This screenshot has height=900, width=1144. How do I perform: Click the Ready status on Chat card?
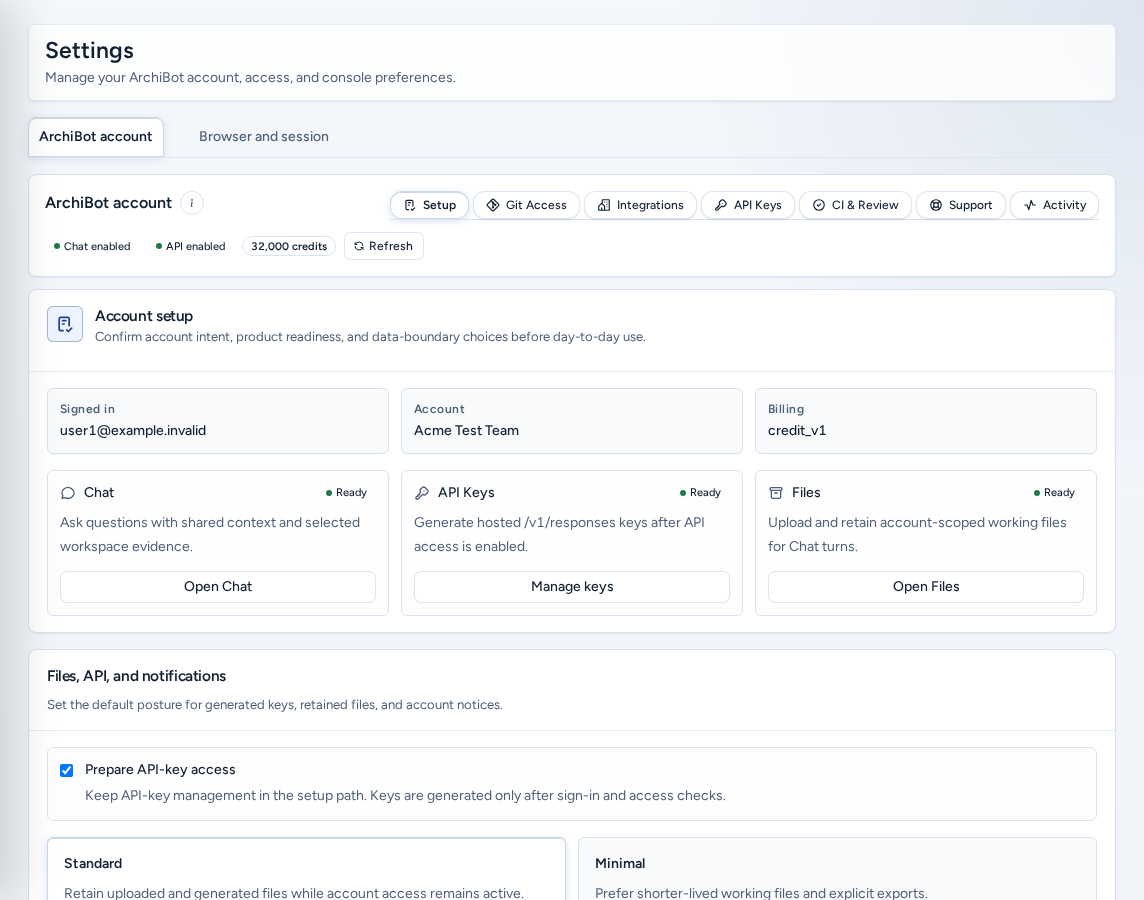pyautogui.click(x=347, y=493)
